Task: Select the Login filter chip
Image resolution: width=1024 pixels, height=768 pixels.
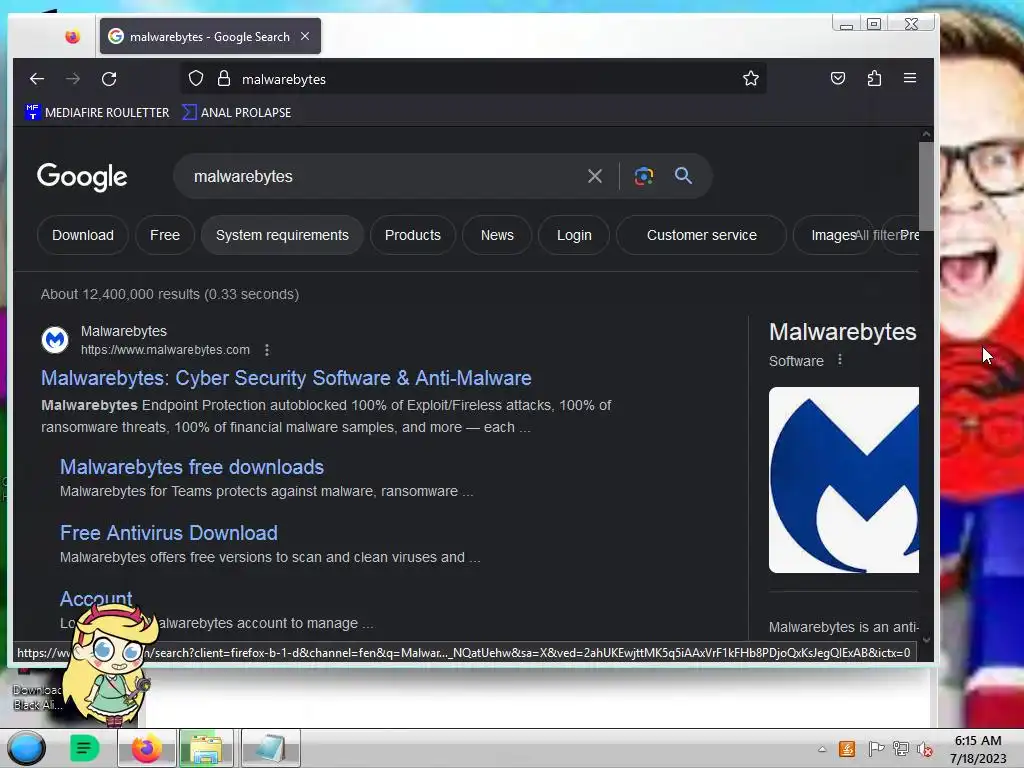Action: pos(574,235)
